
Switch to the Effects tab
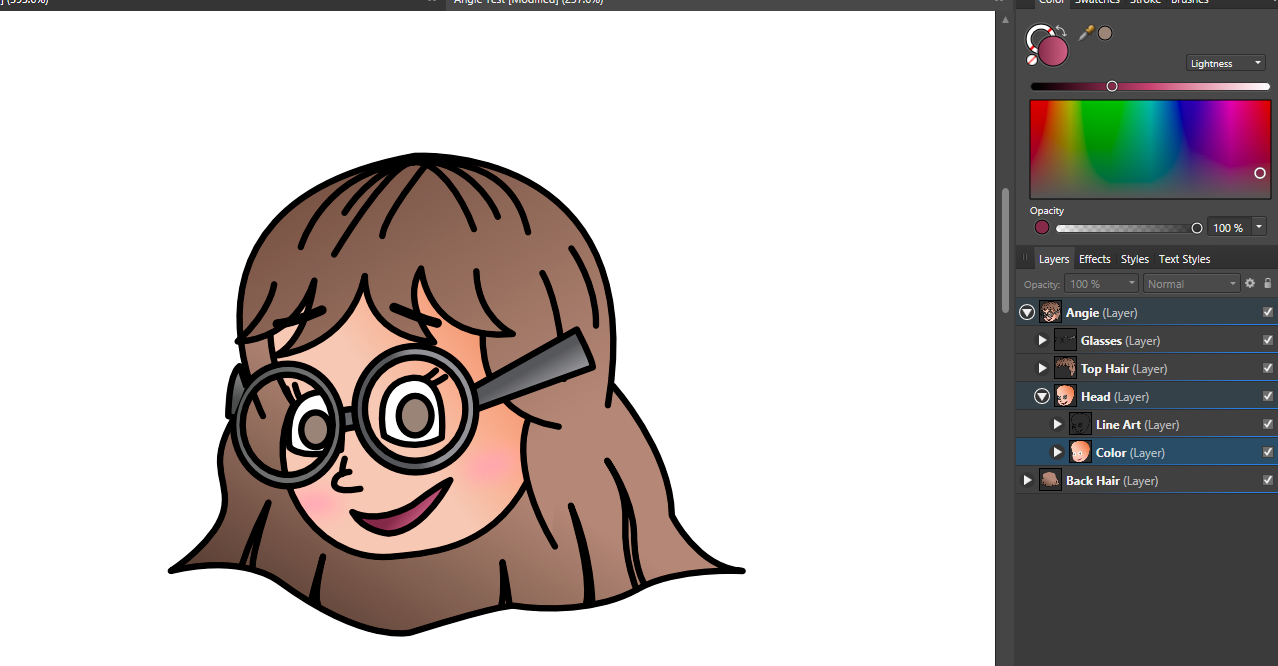pyautogui.click(x=1094, y=259)
